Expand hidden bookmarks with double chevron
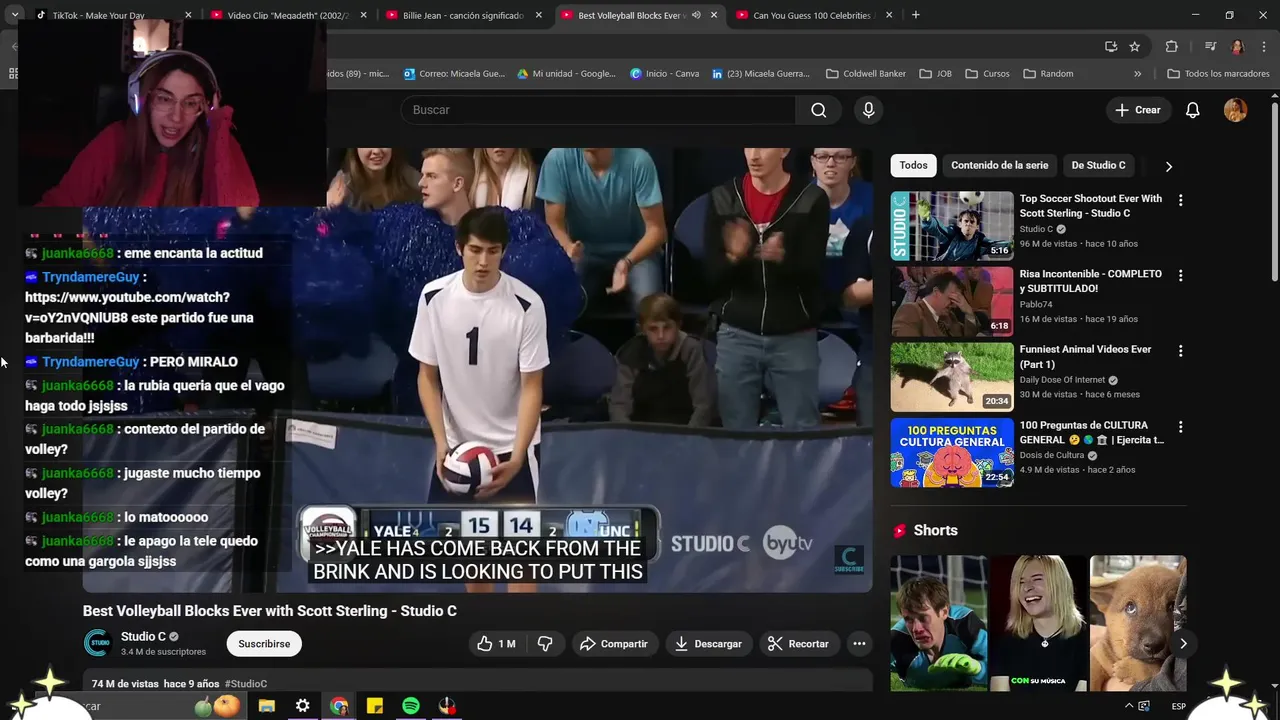Screen dimensions: 1280x720 tap(1137, 74)
